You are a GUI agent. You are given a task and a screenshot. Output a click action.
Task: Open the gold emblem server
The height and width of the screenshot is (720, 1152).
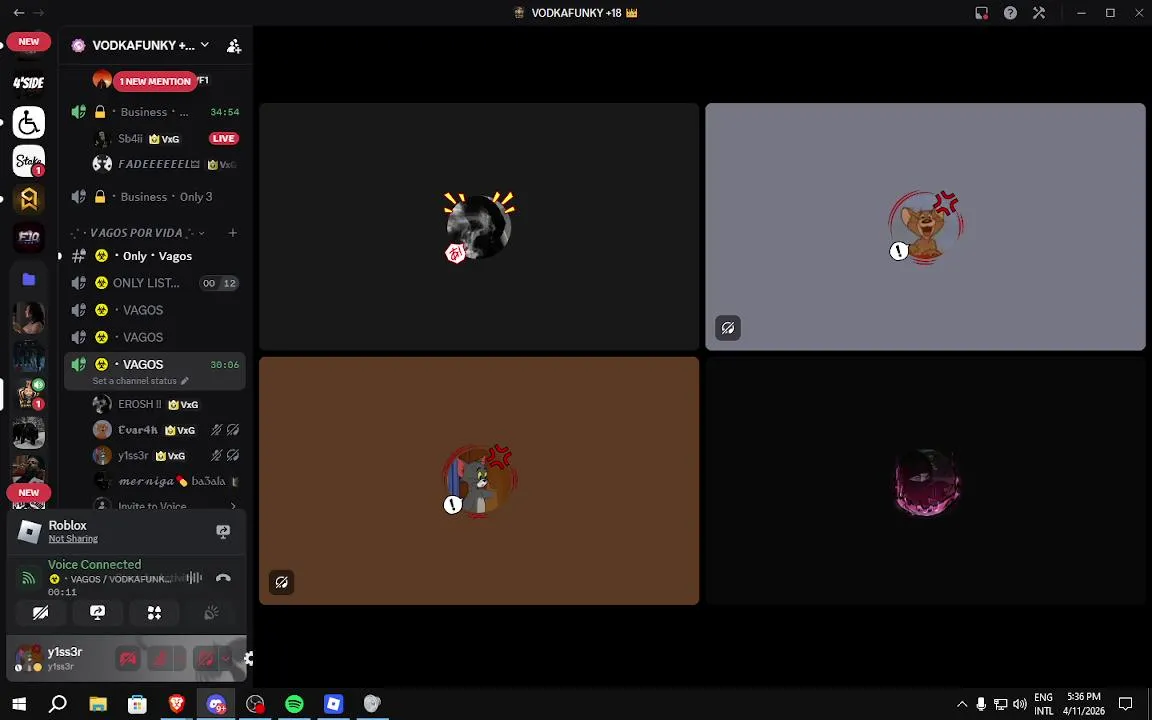click(x=29, y=199)
